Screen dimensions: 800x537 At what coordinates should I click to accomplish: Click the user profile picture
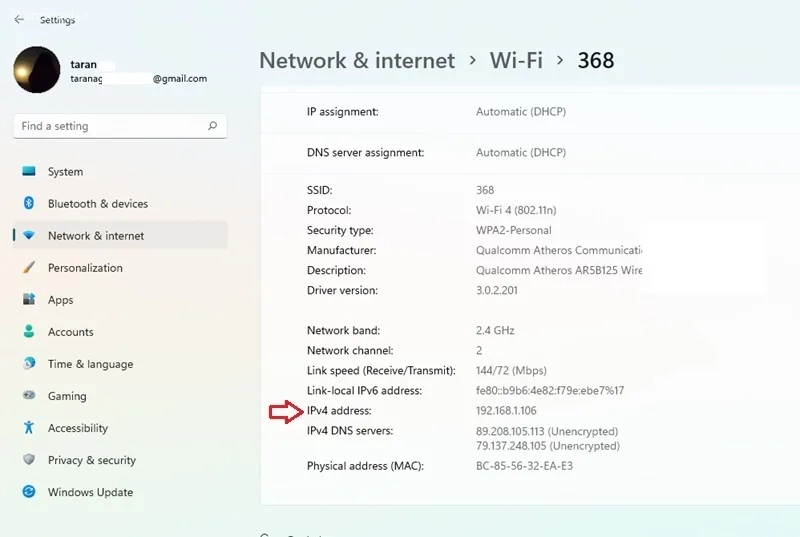[x=37, y=70]
